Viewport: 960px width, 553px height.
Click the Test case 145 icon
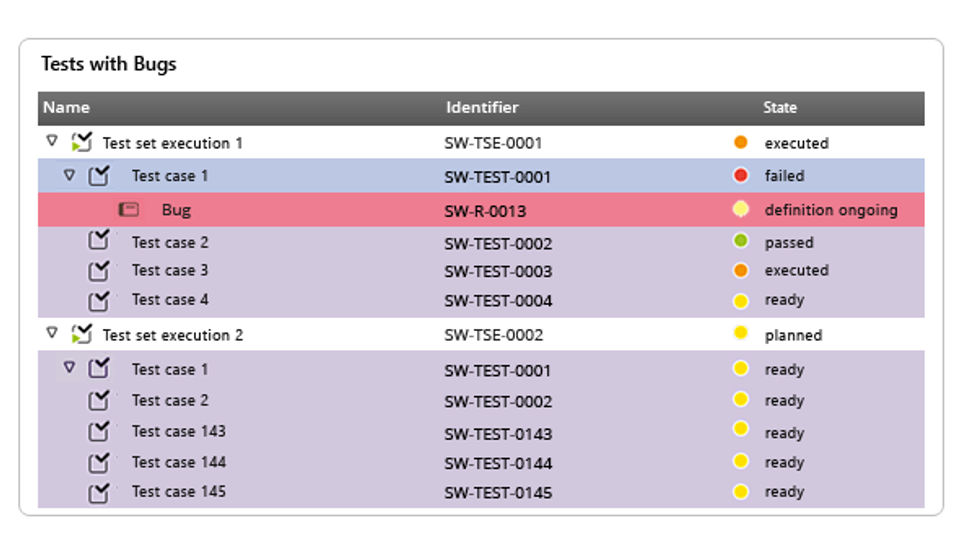coord(98,492)
